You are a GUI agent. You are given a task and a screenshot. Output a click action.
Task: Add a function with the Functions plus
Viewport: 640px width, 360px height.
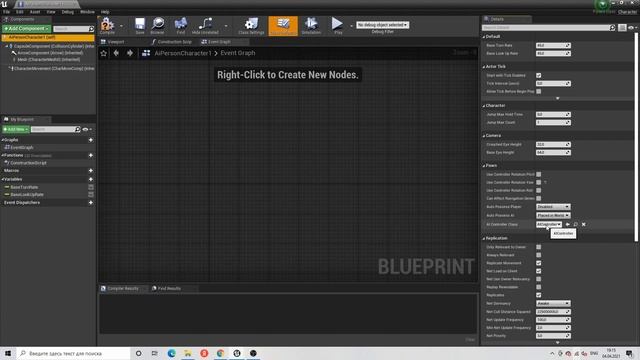[91, 156]
